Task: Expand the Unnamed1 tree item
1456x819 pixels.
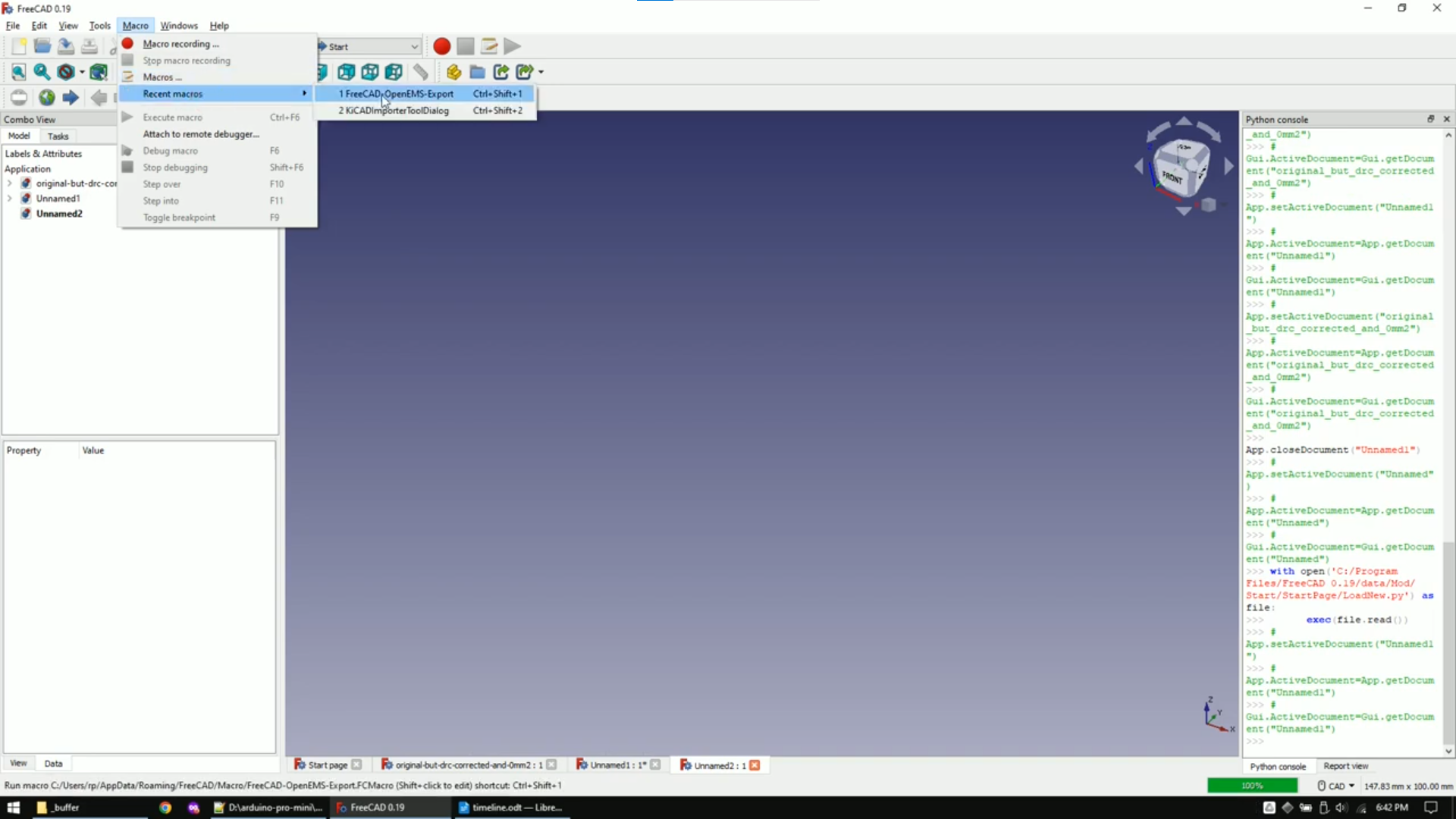Action: click(x=9, y=199)
